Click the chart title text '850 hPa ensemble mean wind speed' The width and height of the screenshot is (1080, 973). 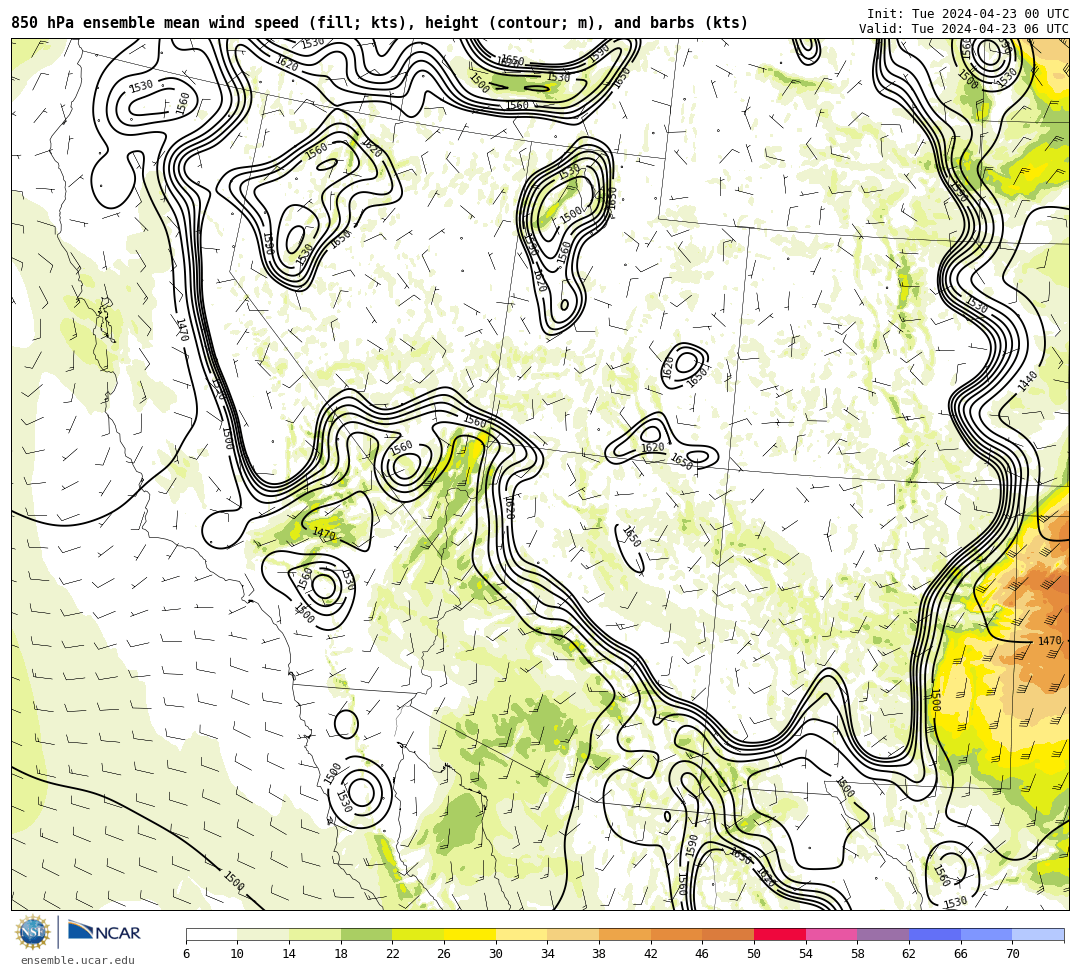tap(155, 23)
